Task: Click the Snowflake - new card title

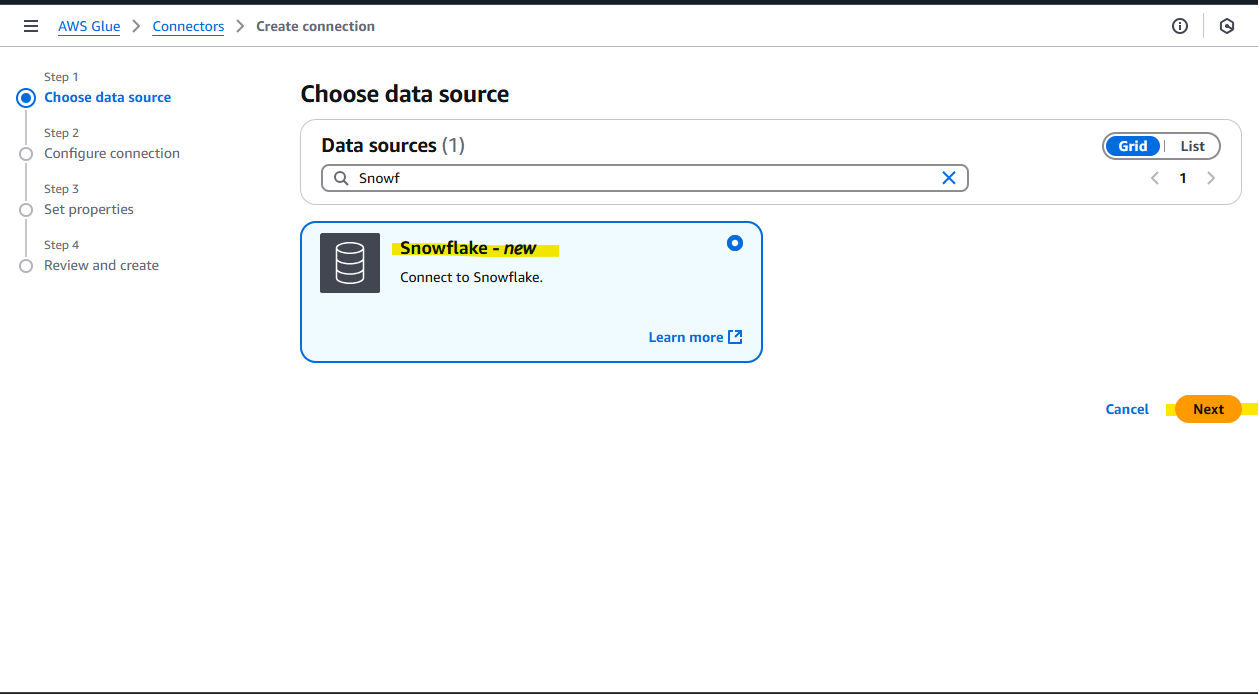Action: (x=468, y=248)
